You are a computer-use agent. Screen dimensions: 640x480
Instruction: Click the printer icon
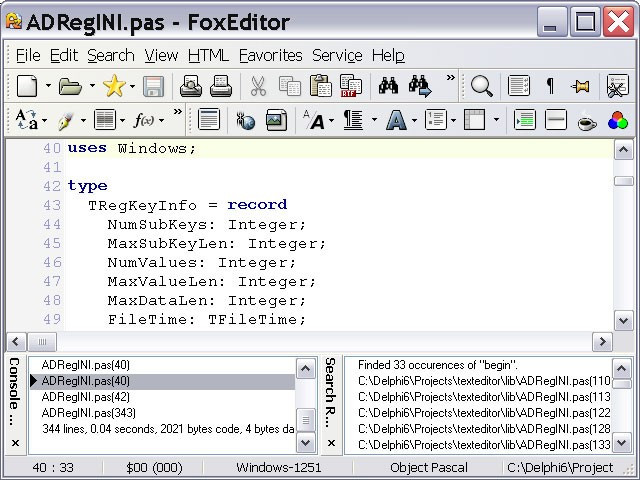tap(221, 86)
